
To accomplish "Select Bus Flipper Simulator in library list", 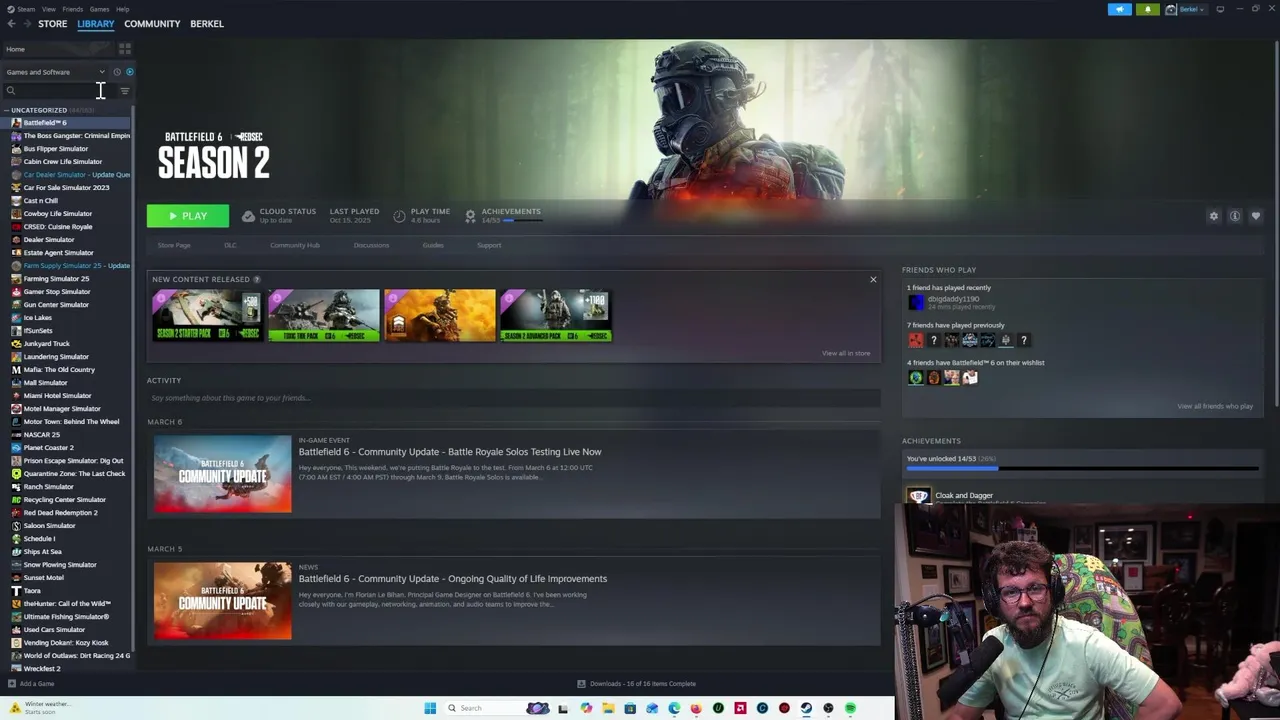I will 56,149.
